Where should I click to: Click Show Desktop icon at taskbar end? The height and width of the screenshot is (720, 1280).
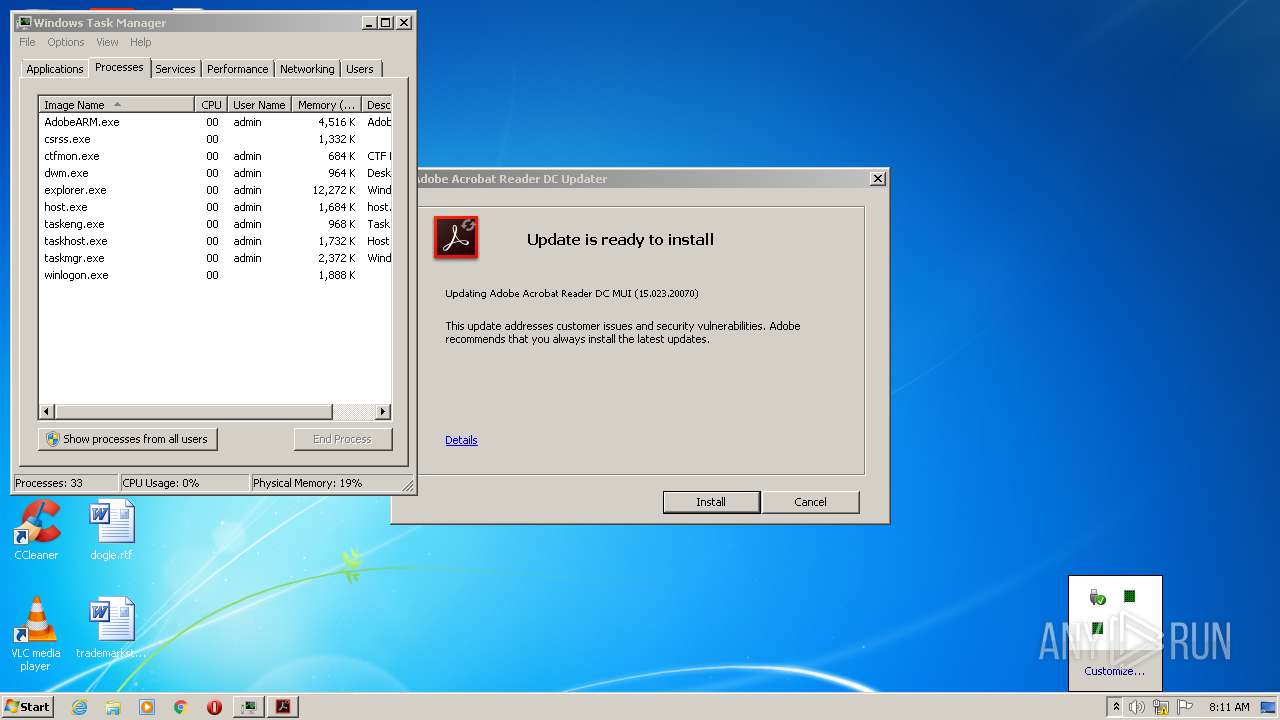coord(1269,707)
